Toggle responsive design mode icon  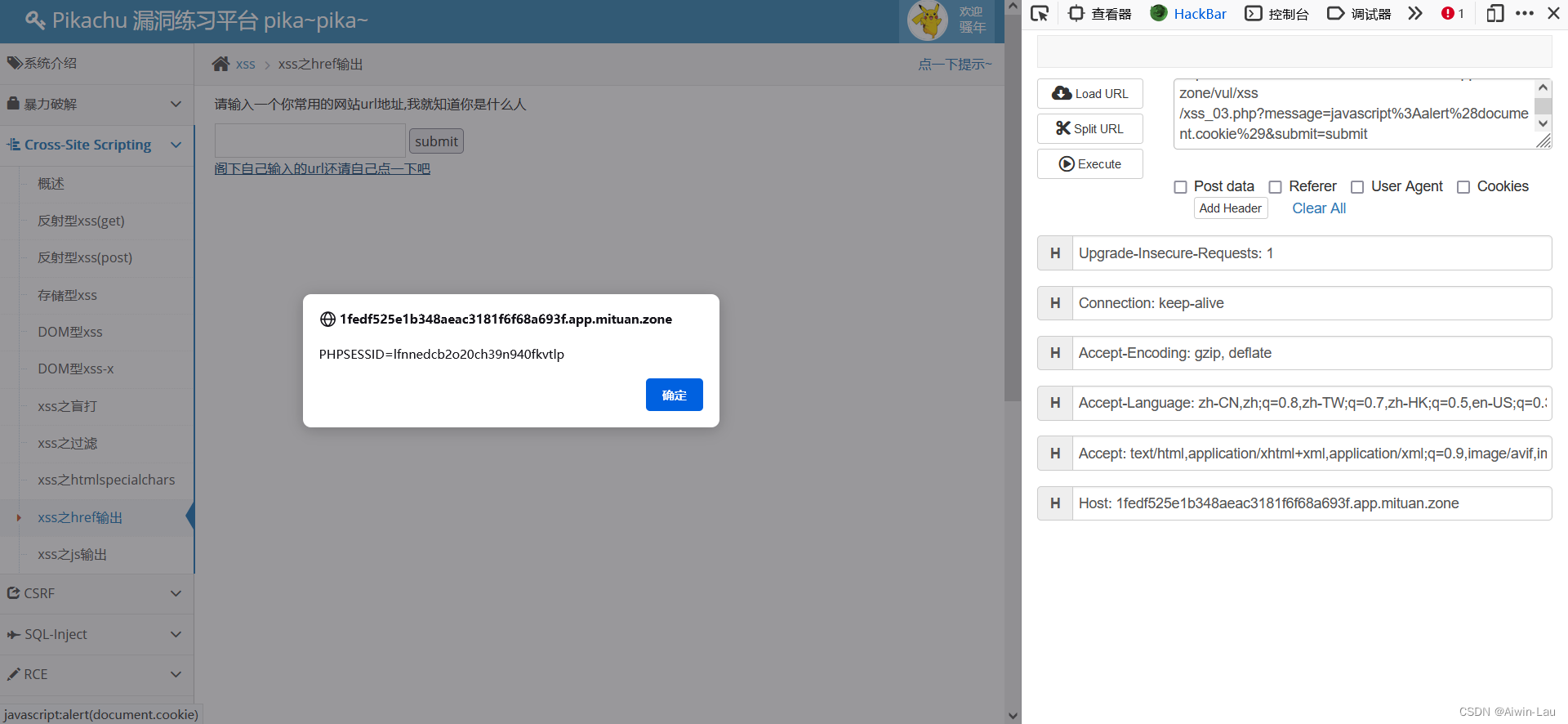(1495, 13)
